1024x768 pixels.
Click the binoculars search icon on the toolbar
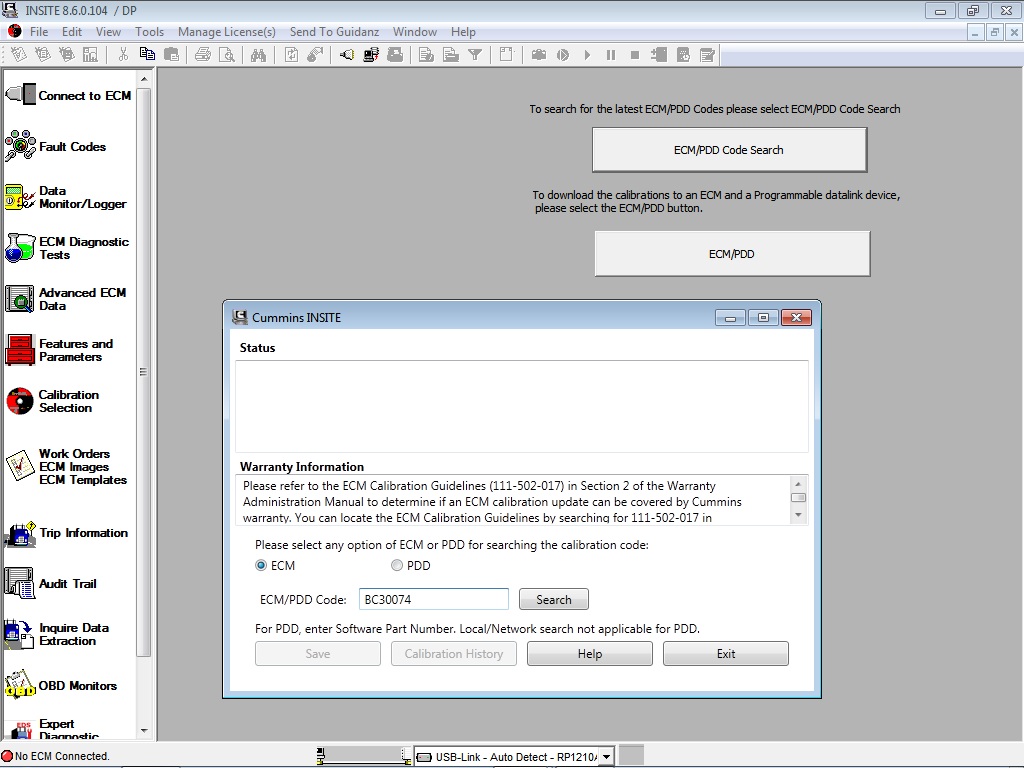click(x=258, y=56)
